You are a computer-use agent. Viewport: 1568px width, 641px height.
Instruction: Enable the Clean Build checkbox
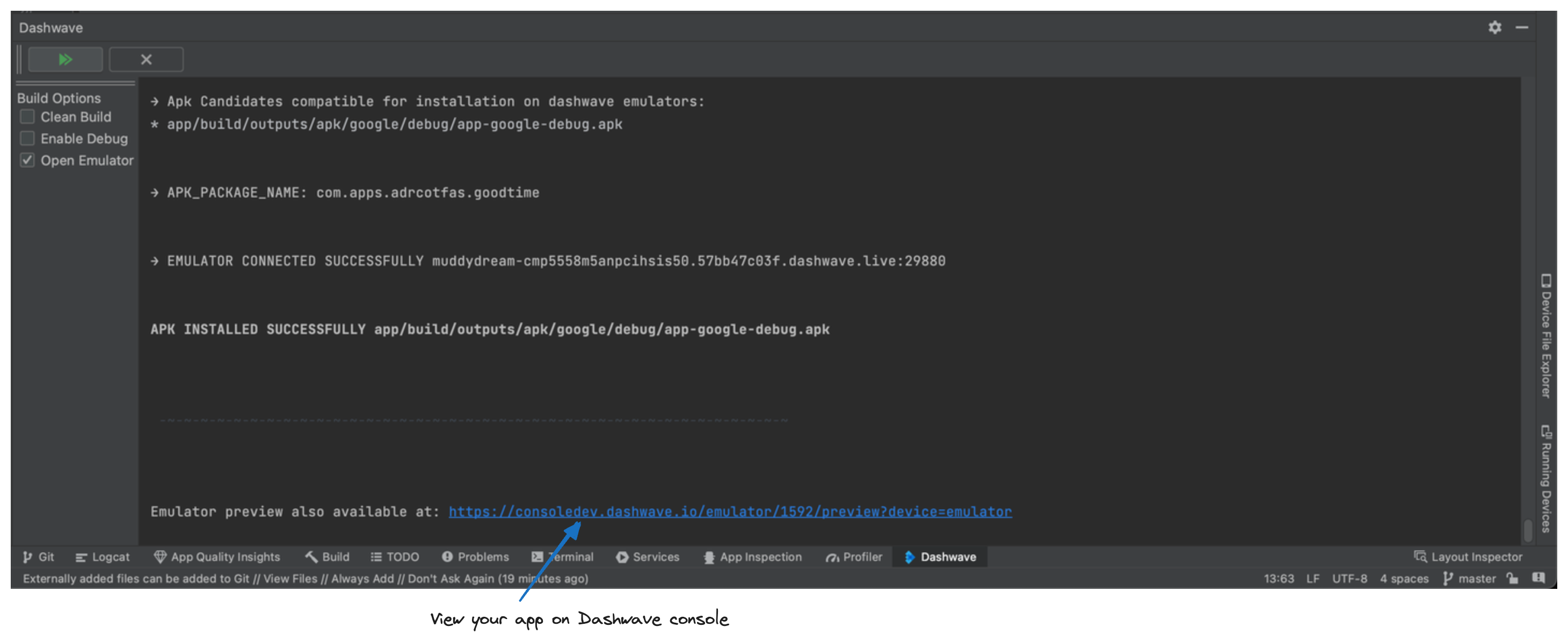click(x=27, y=117)
